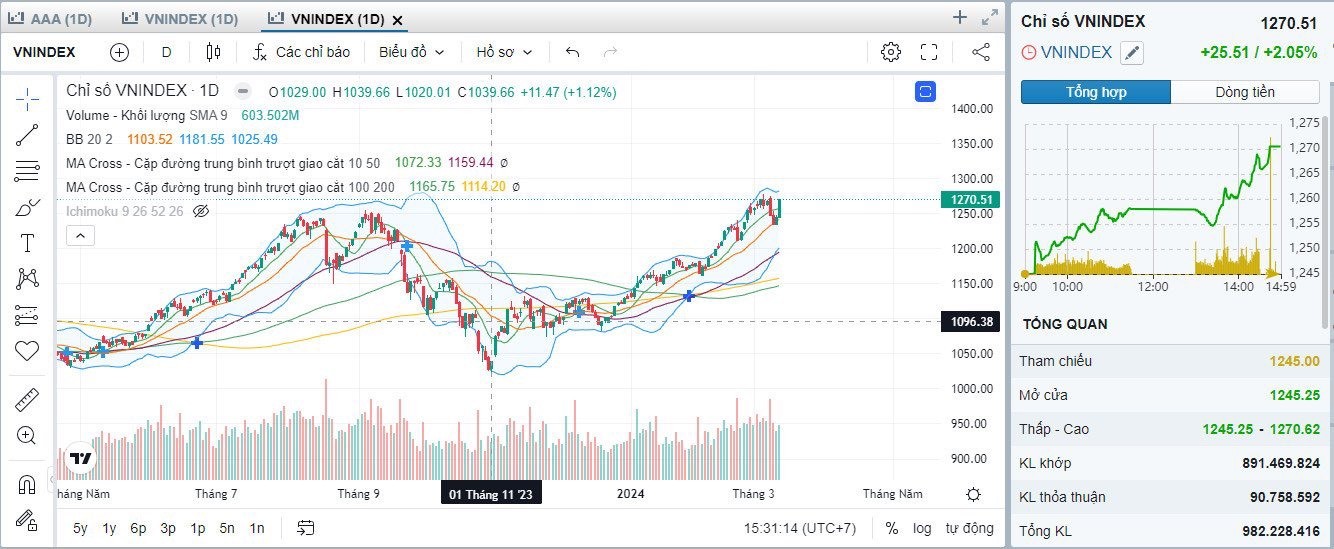This screenshot has width=1334, height=549.
Task: Toggle the Ichimoku indicator visibility eye
Action: click(200, 211)
